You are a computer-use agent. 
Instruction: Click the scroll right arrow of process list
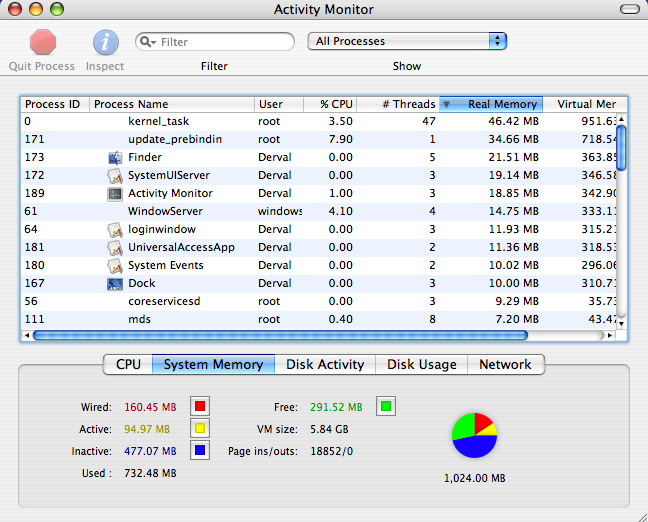tap(610, 335)
